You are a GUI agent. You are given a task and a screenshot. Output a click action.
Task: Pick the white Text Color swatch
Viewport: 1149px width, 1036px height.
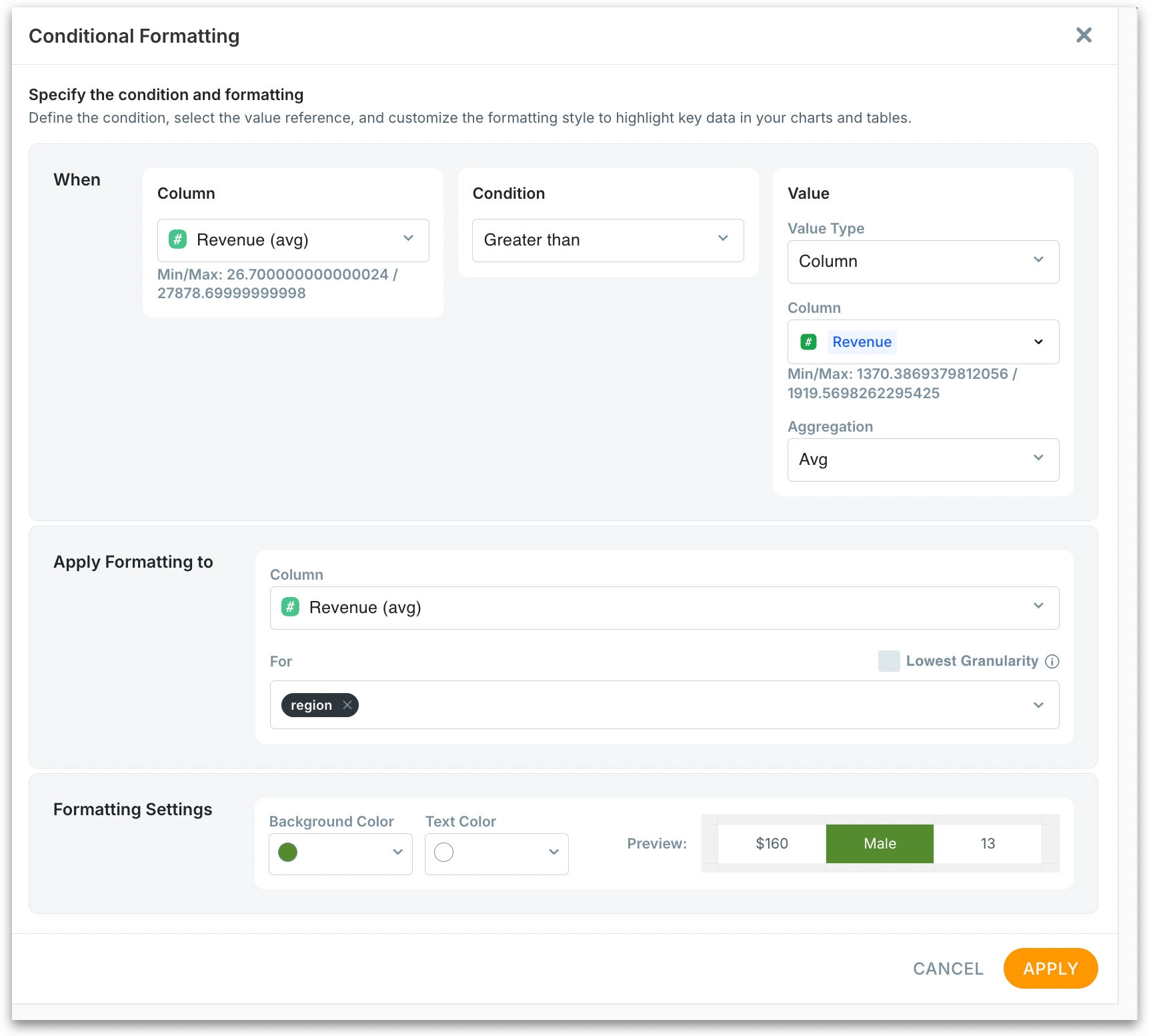[x=444, y=853]
